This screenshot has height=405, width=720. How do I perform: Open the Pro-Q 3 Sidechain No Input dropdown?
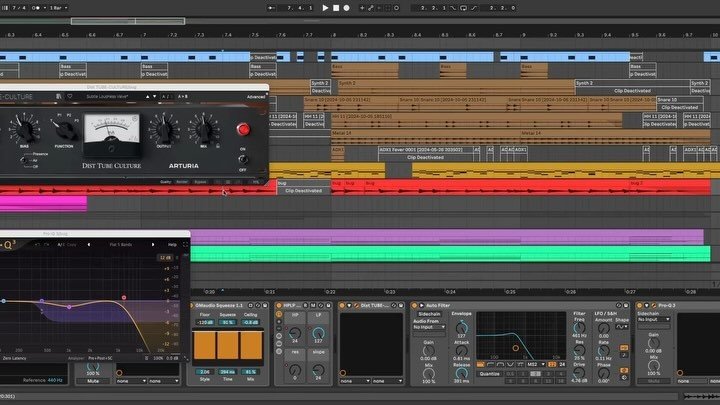pyautogui.click(x=652, y=320)
